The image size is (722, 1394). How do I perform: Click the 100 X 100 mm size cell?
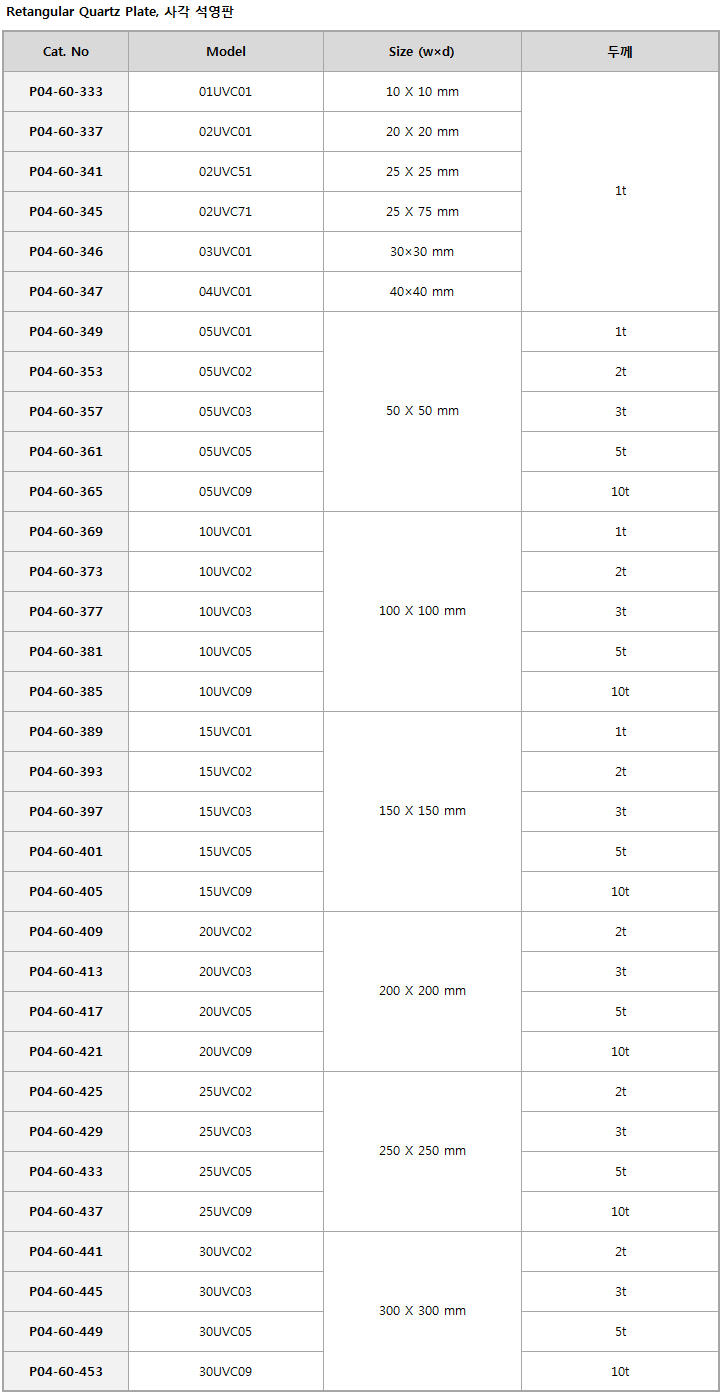pos(422,611)
